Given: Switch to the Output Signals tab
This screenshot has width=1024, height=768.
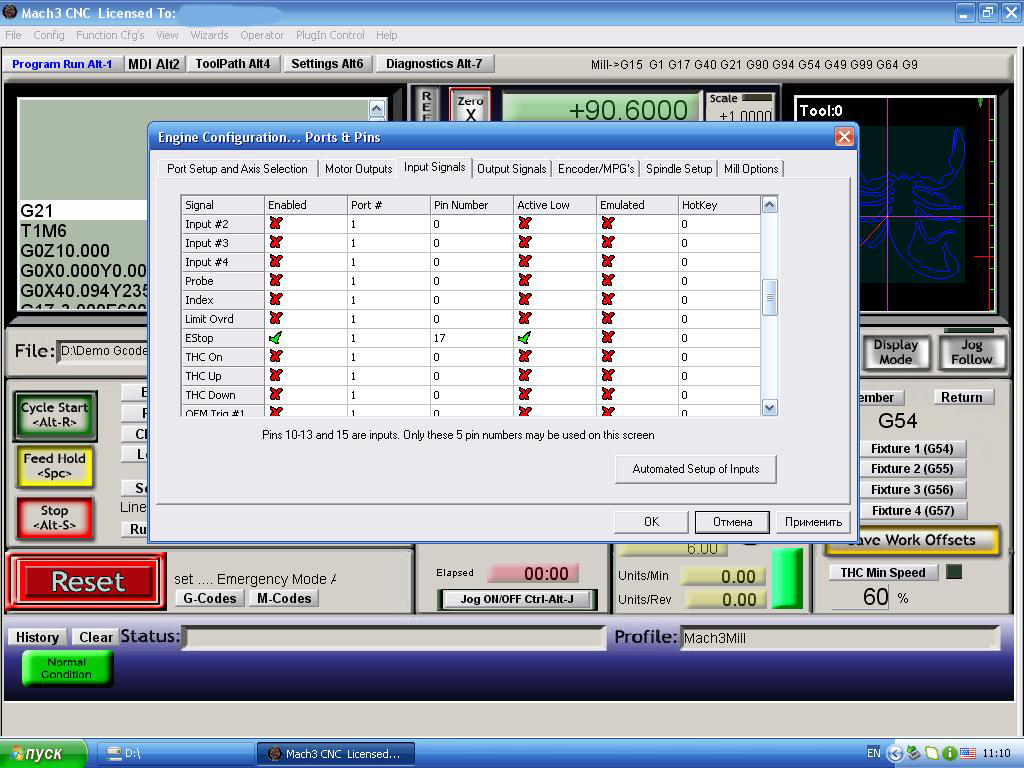Looking at the screenshot, I should pos(511,168).
